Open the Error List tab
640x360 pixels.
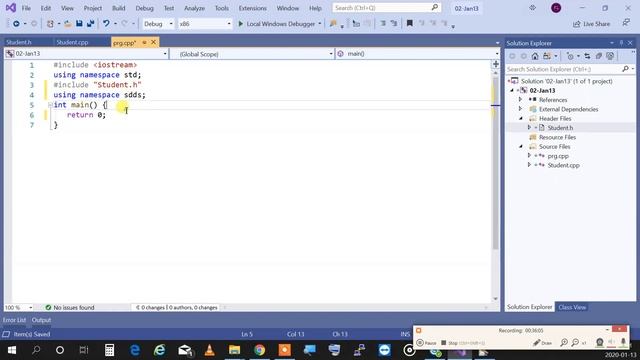click(x=14, y=320)
